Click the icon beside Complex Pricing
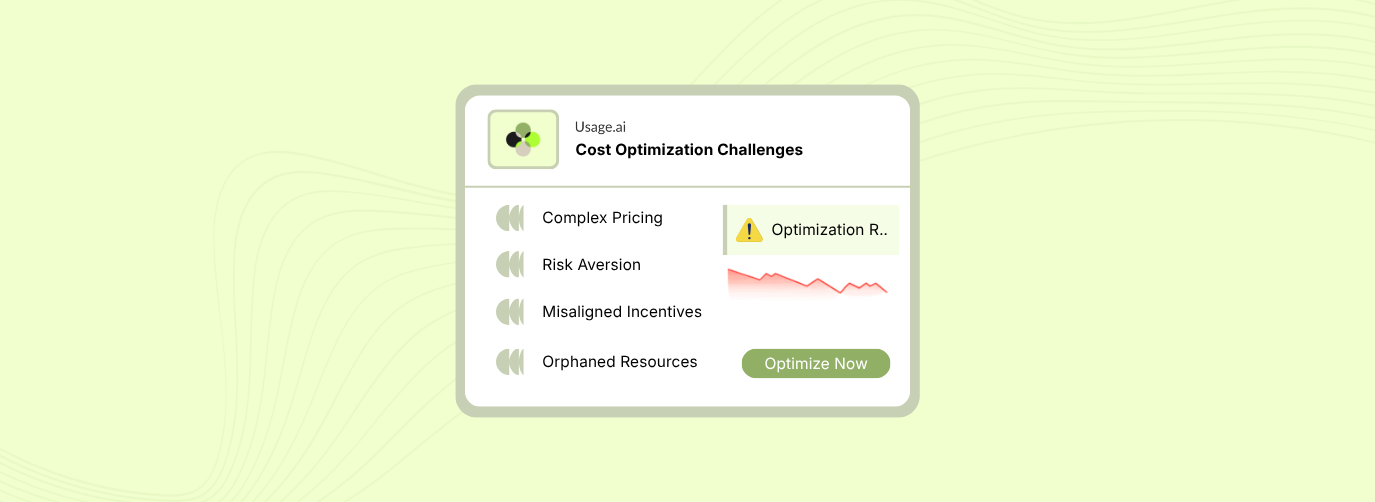Viewport: 1375px width, 502px height. [510, 218]
